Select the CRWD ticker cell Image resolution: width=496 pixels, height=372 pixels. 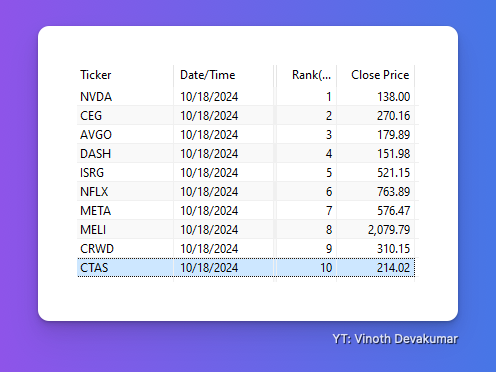click(x=125, y=249)
